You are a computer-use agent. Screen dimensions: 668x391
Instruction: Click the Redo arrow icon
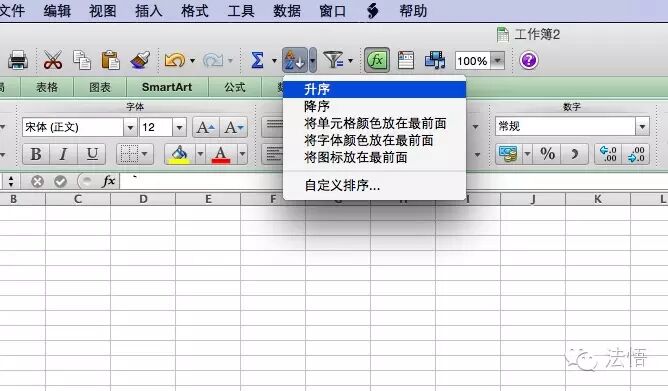point(213,60)
